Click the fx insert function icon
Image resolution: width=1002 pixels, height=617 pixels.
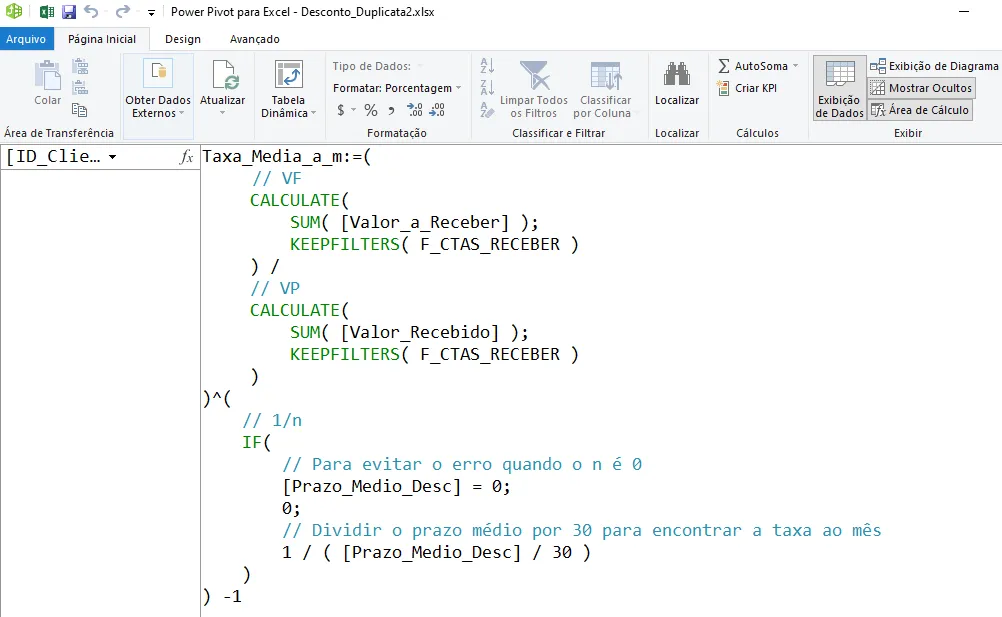coord(186,157)
